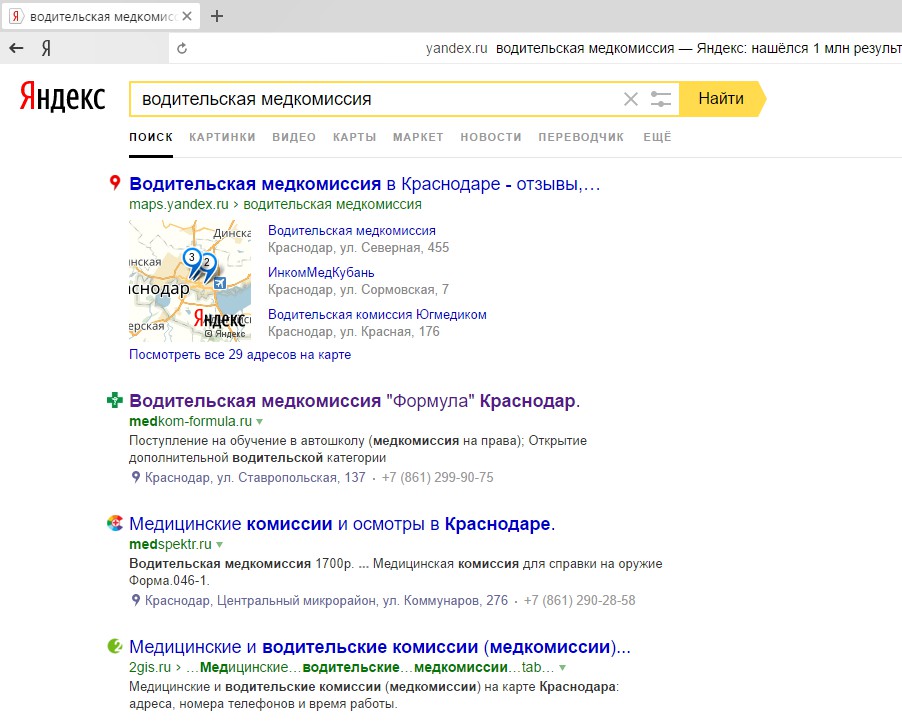
Task: Click address Краснодар, ул. Северная, 455
Action: (x=358, y=247)
